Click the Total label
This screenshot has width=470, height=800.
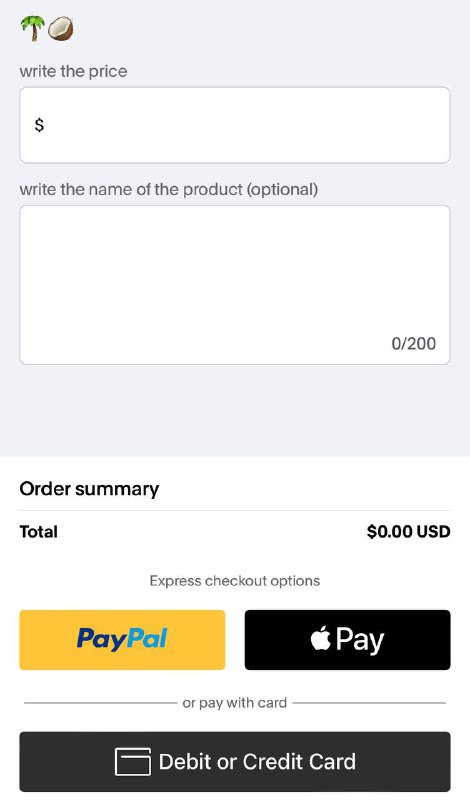coord(38,532)
